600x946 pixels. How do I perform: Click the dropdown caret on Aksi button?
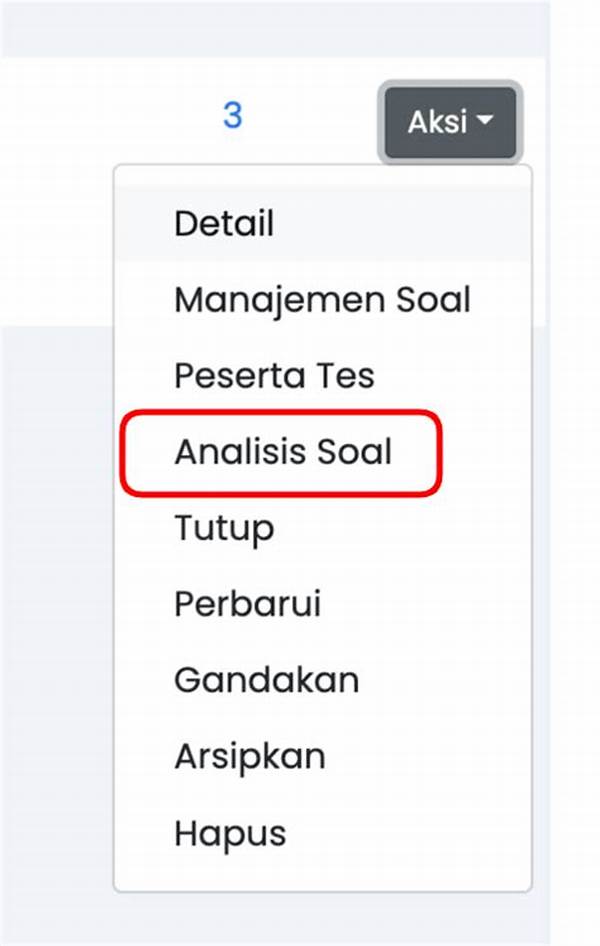tap(488, 122)
